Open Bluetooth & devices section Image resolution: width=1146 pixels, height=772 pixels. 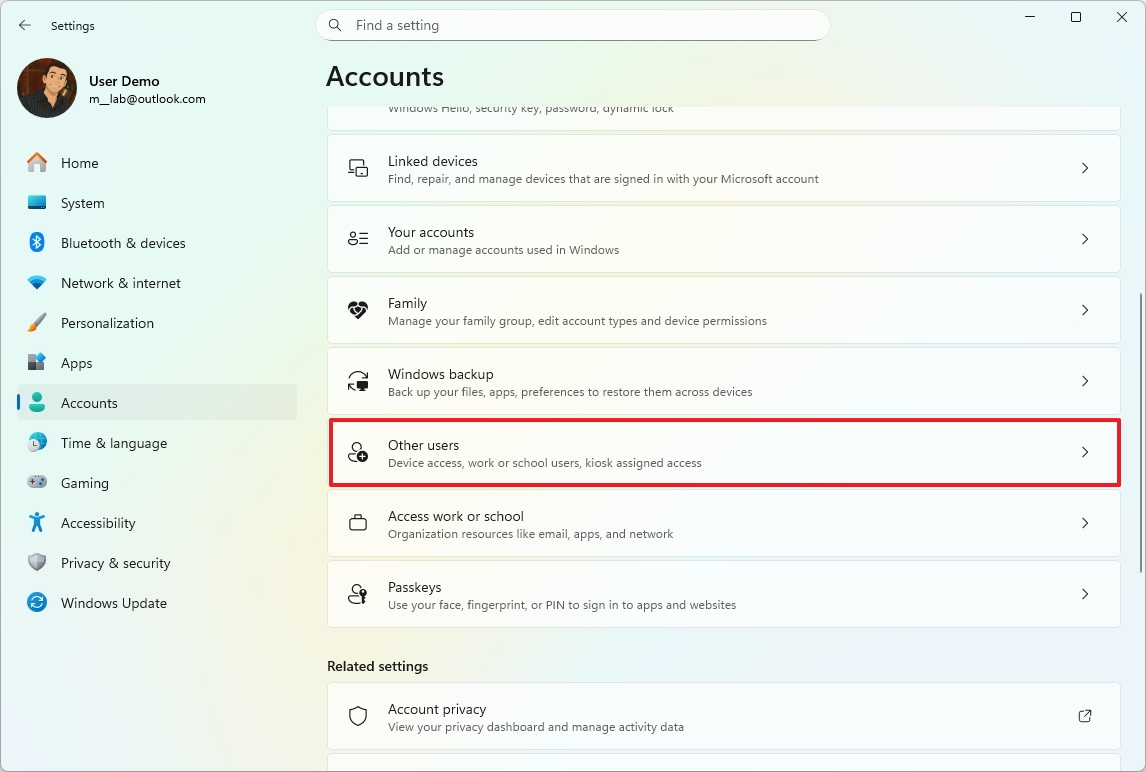tap(157, 243)
